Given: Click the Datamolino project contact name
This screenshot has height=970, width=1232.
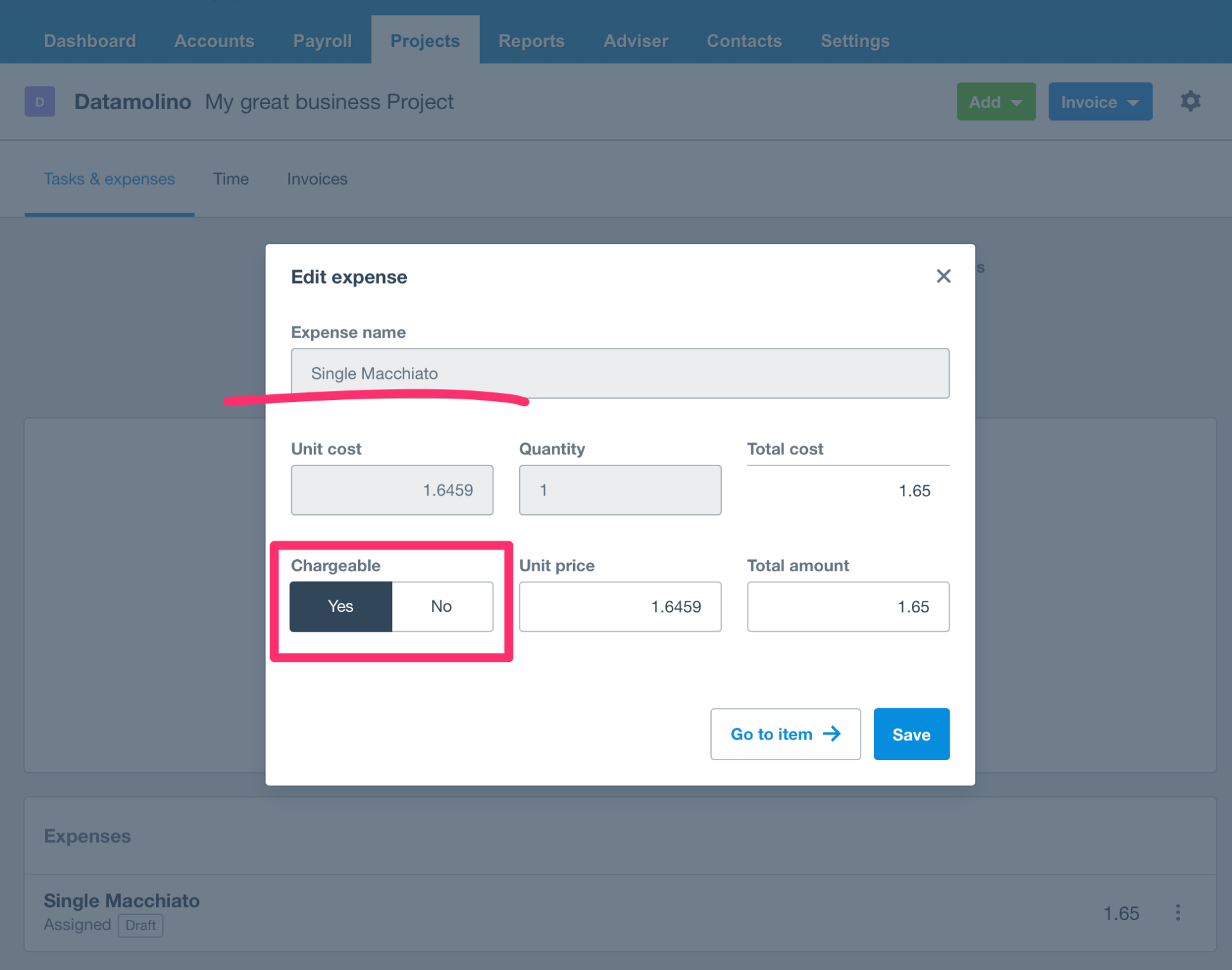Looking at the screenshot, I should click(x=132, y=101).
